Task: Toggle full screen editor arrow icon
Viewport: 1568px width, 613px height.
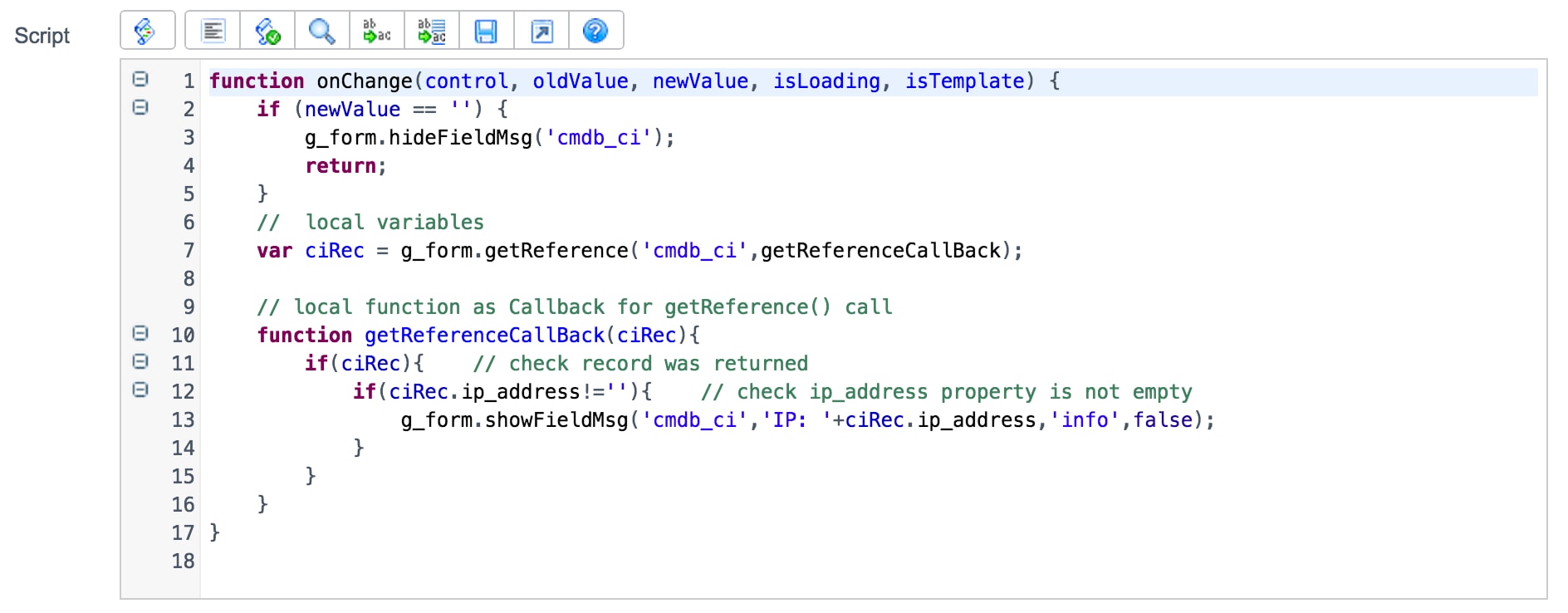Action: click(x=541, y=31)
